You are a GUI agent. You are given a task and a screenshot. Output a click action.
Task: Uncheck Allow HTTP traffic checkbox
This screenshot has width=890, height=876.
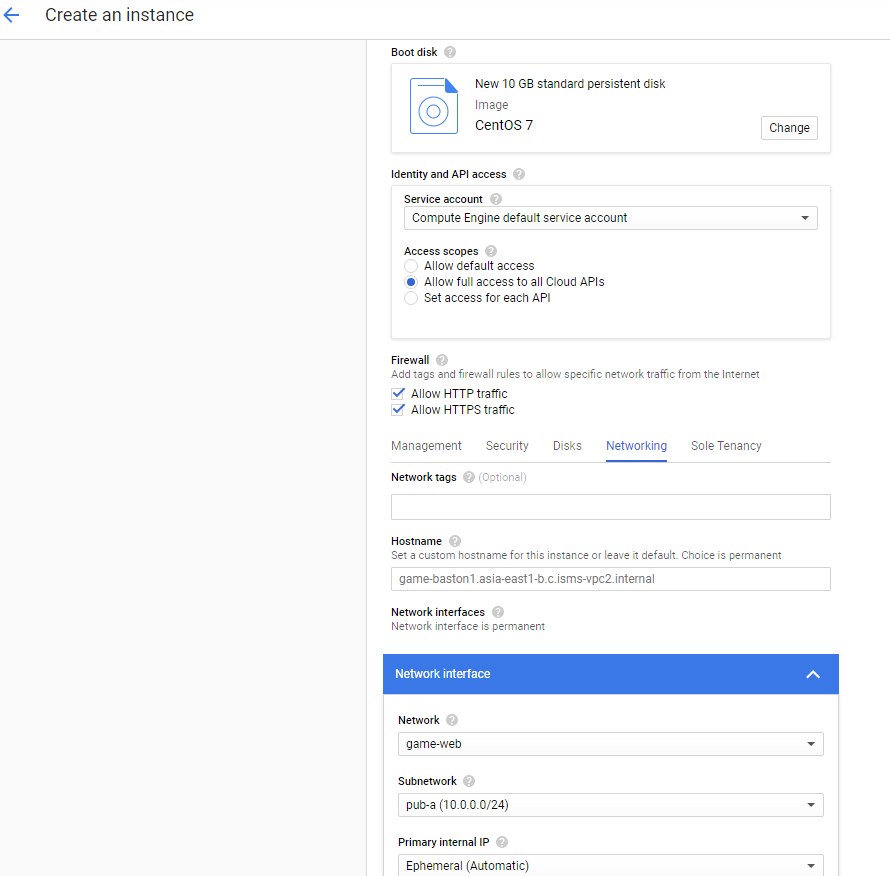(x=398, y=393)
